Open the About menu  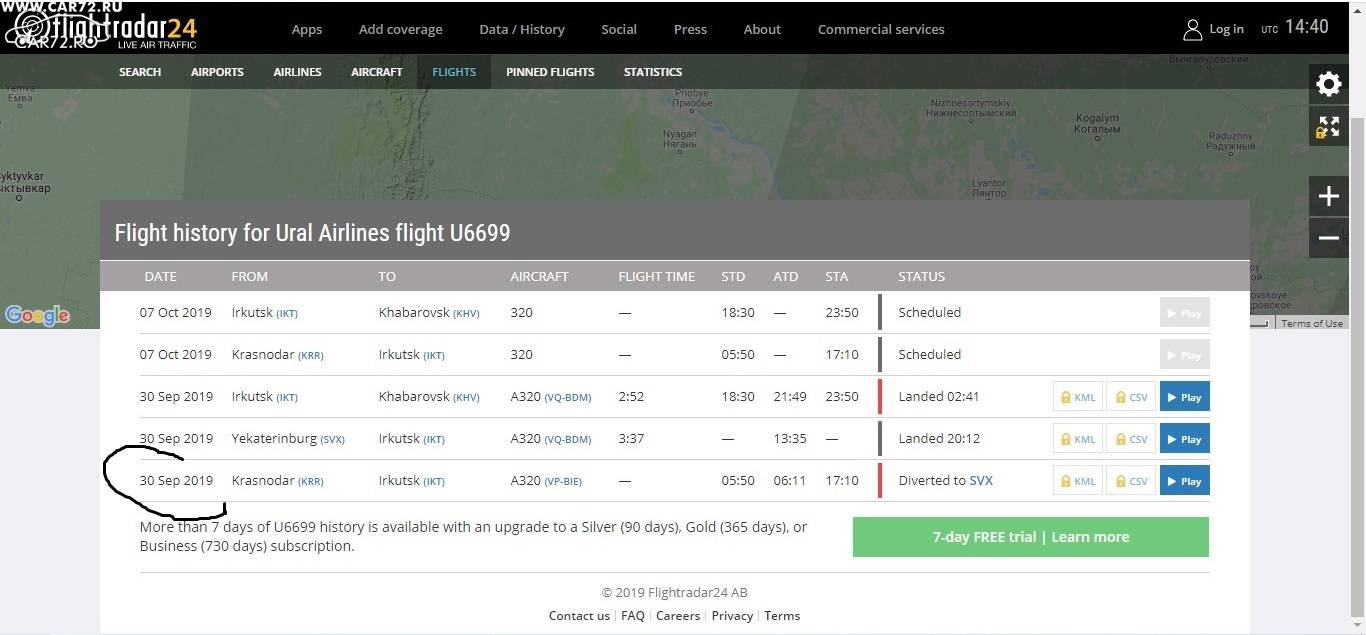click(x=762, y=29)
